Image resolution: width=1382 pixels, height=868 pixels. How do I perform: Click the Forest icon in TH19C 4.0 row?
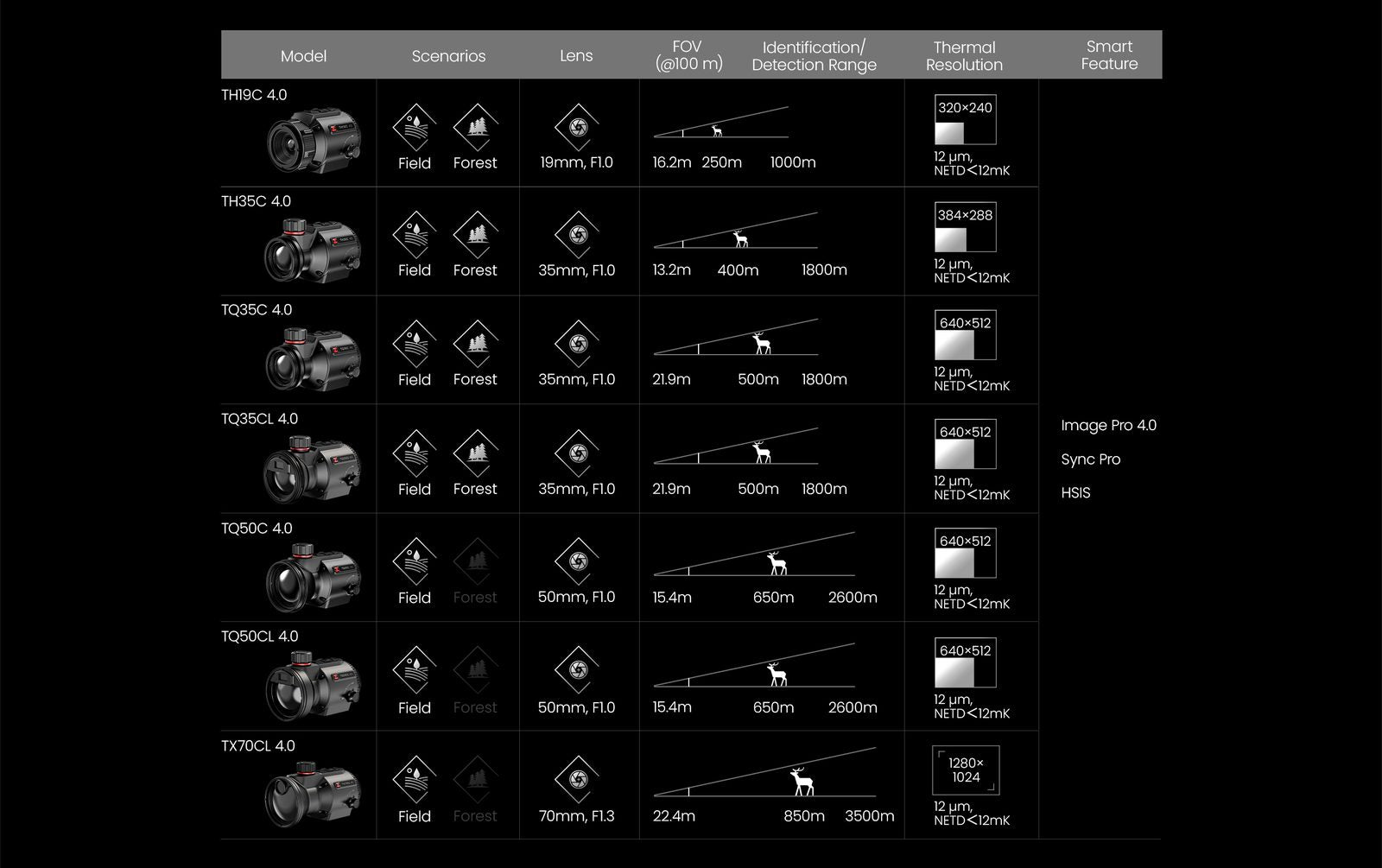coord(475,127)
